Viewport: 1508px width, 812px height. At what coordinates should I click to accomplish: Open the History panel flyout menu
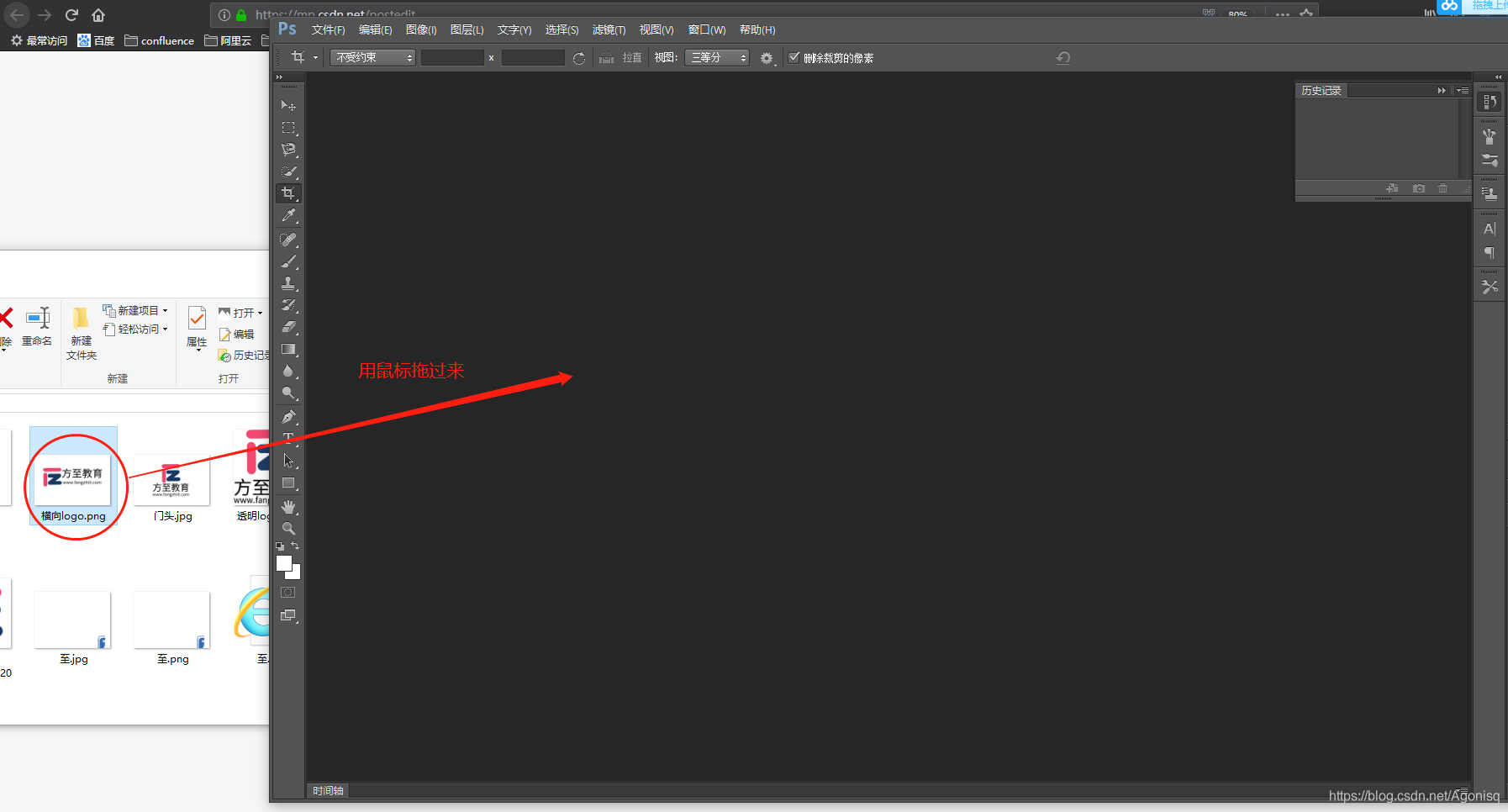coord(1463,90)
